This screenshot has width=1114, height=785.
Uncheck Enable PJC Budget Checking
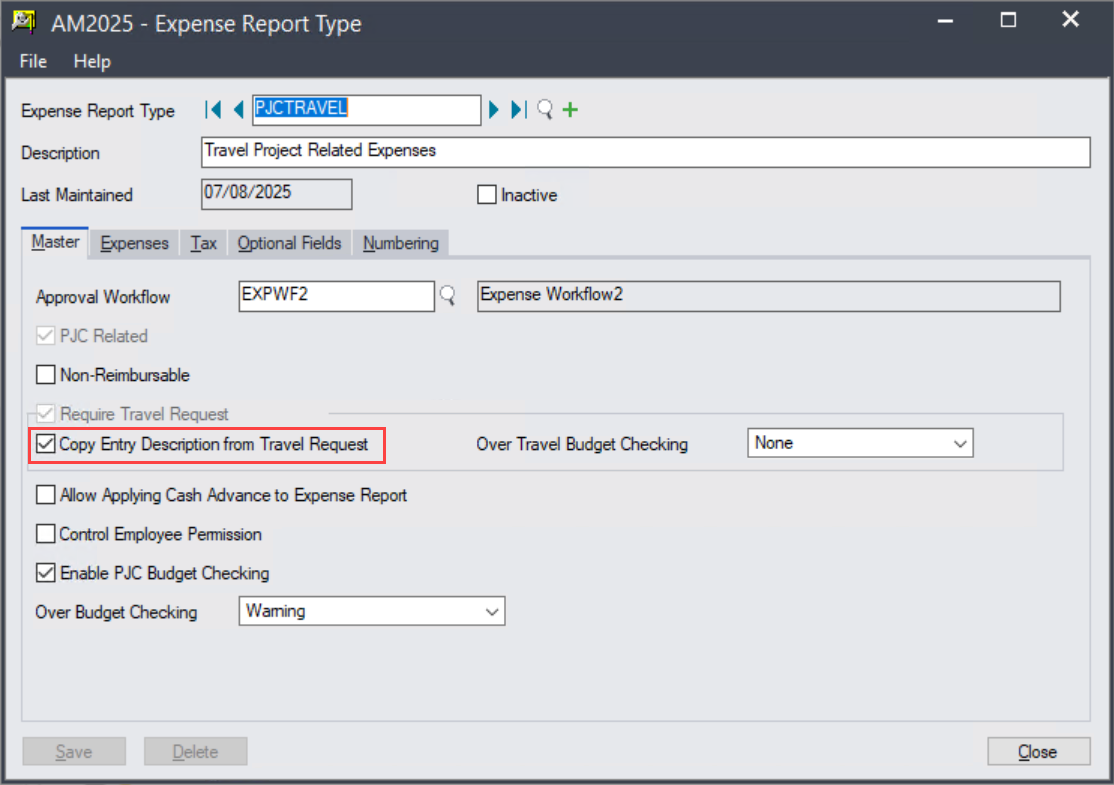point(45,573)
